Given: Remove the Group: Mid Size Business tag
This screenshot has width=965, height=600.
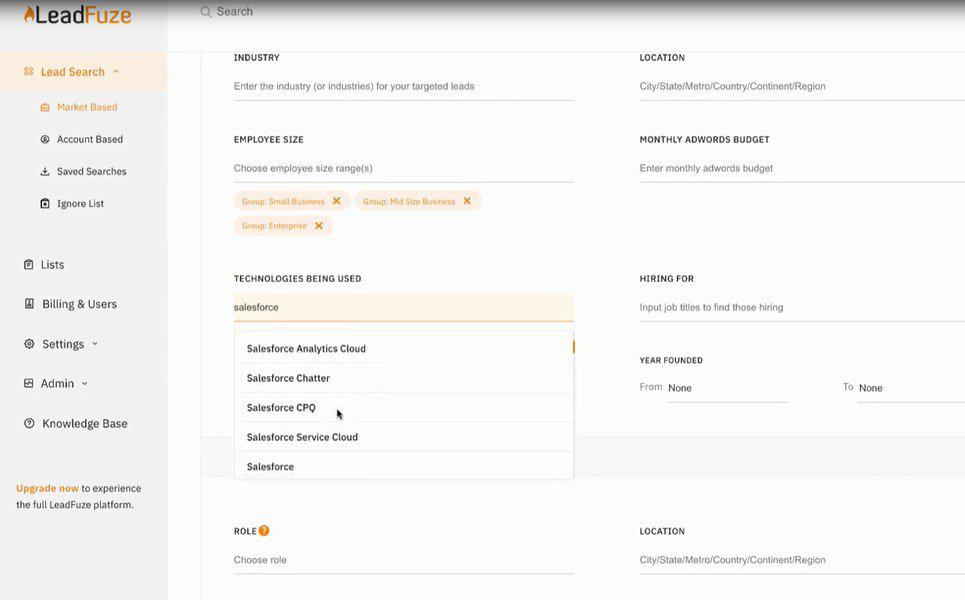Looking at the screenshot, I should point(467,201).
